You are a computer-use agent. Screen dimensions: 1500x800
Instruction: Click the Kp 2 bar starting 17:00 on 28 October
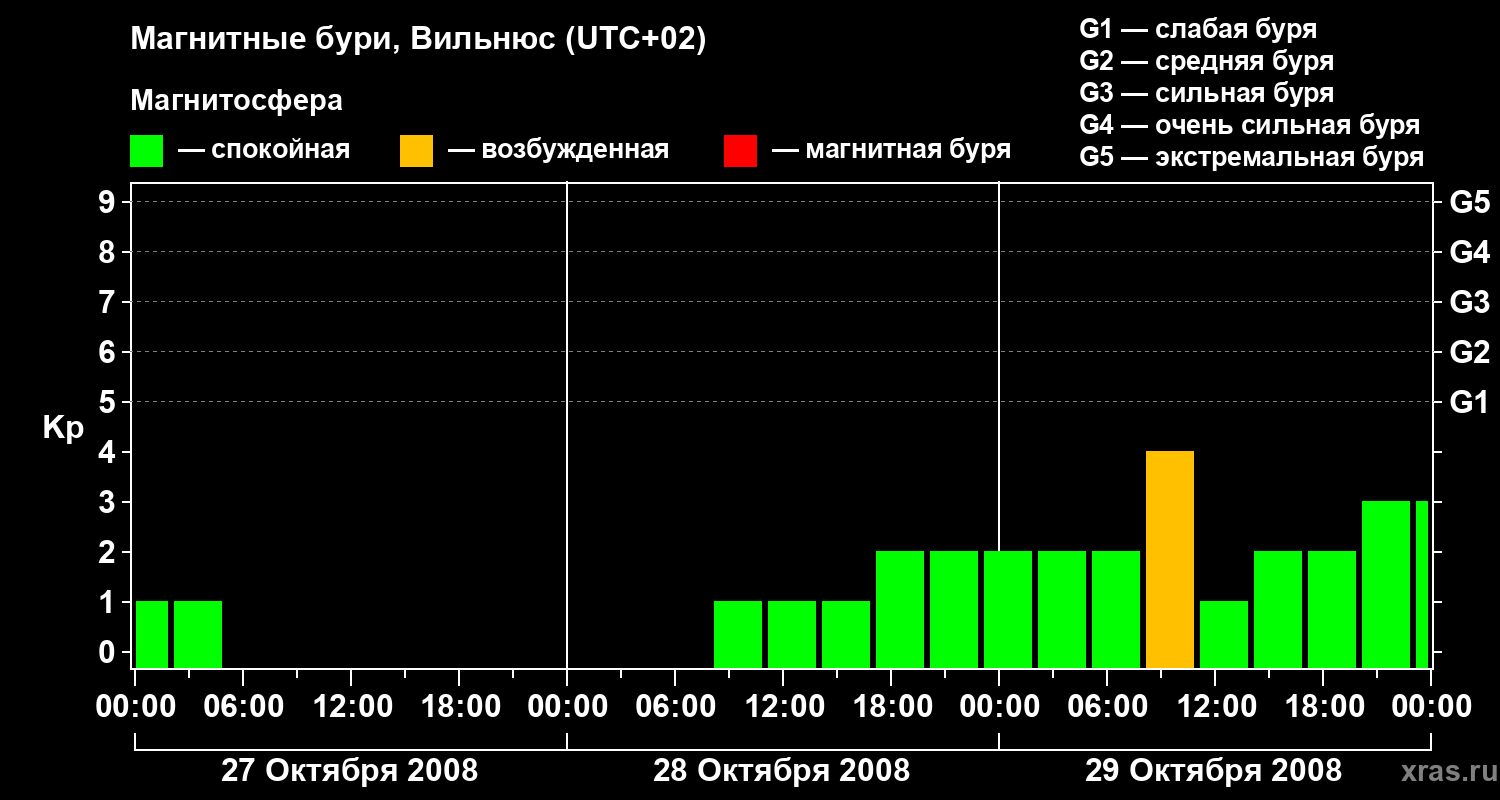900,610
